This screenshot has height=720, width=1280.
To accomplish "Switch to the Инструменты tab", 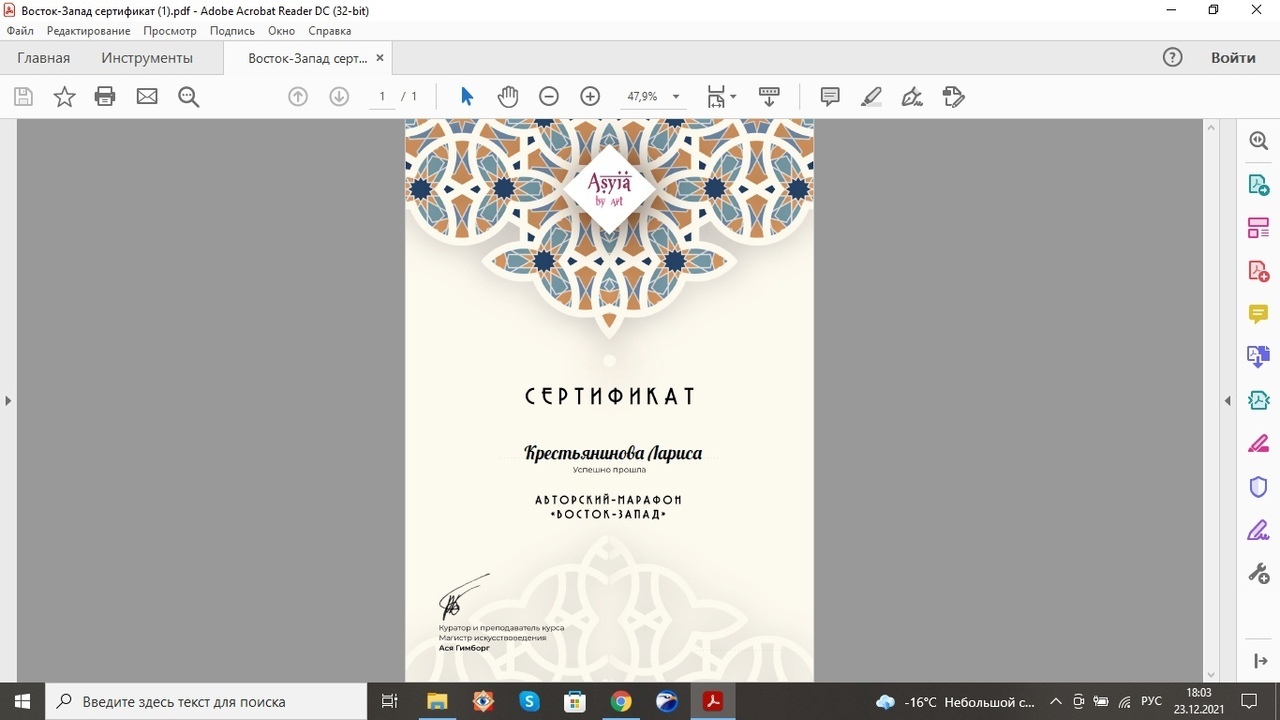I will click(147, 58).
